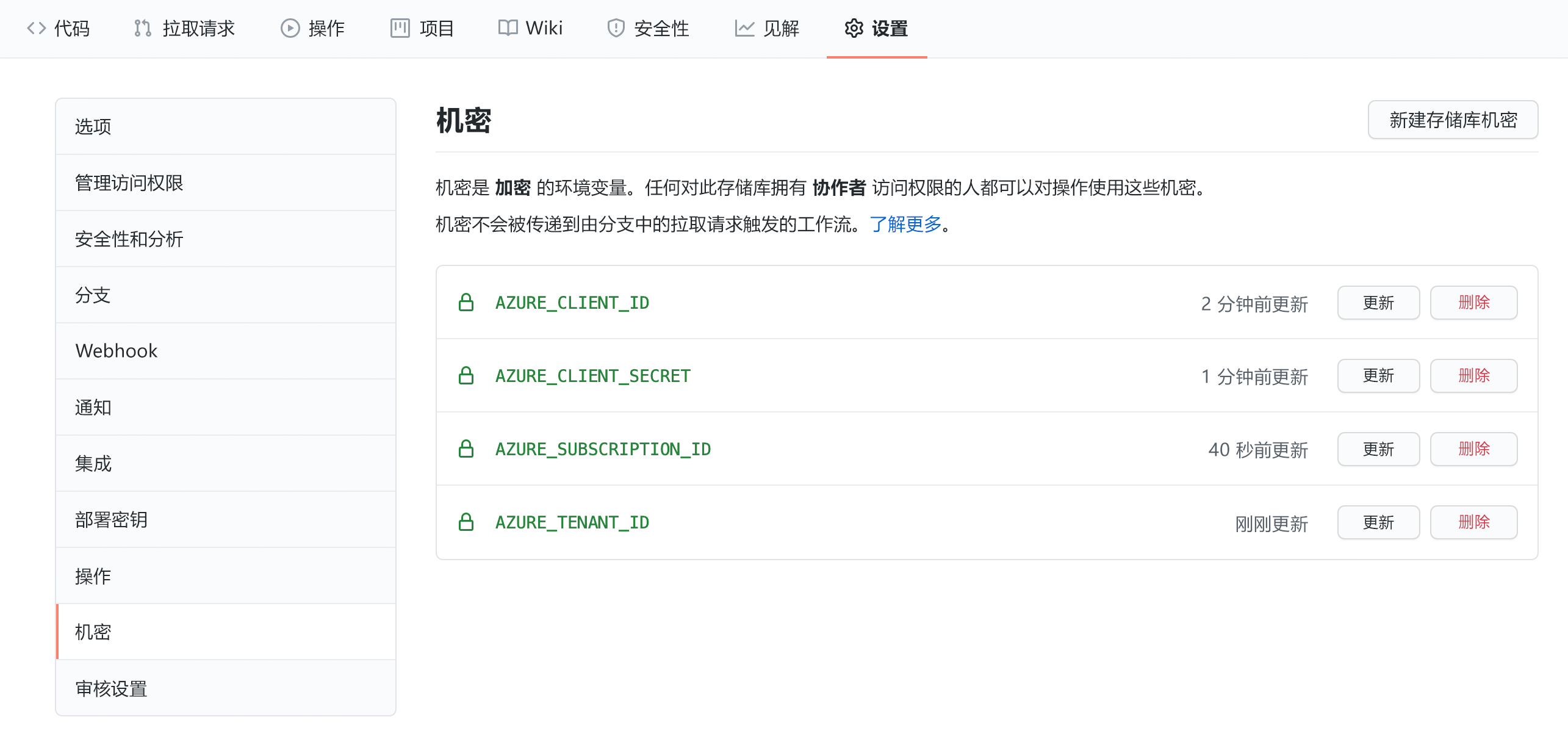Click the board icon on 项目 tab
The image size is (1568, 753).
coord(400,28)
